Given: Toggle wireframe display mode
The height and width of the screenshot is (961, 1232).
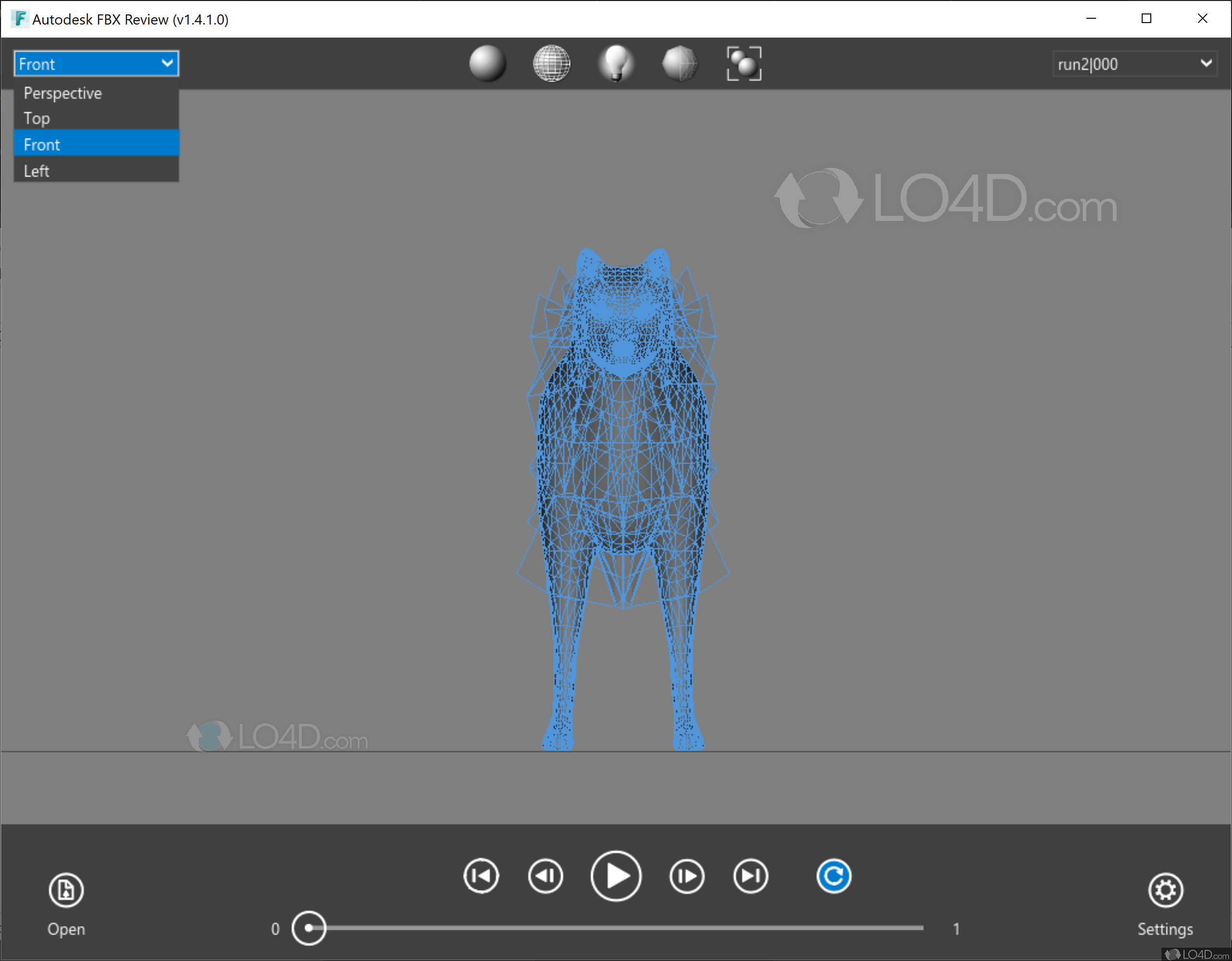Looking at the screenshot, I should (551, 63).
